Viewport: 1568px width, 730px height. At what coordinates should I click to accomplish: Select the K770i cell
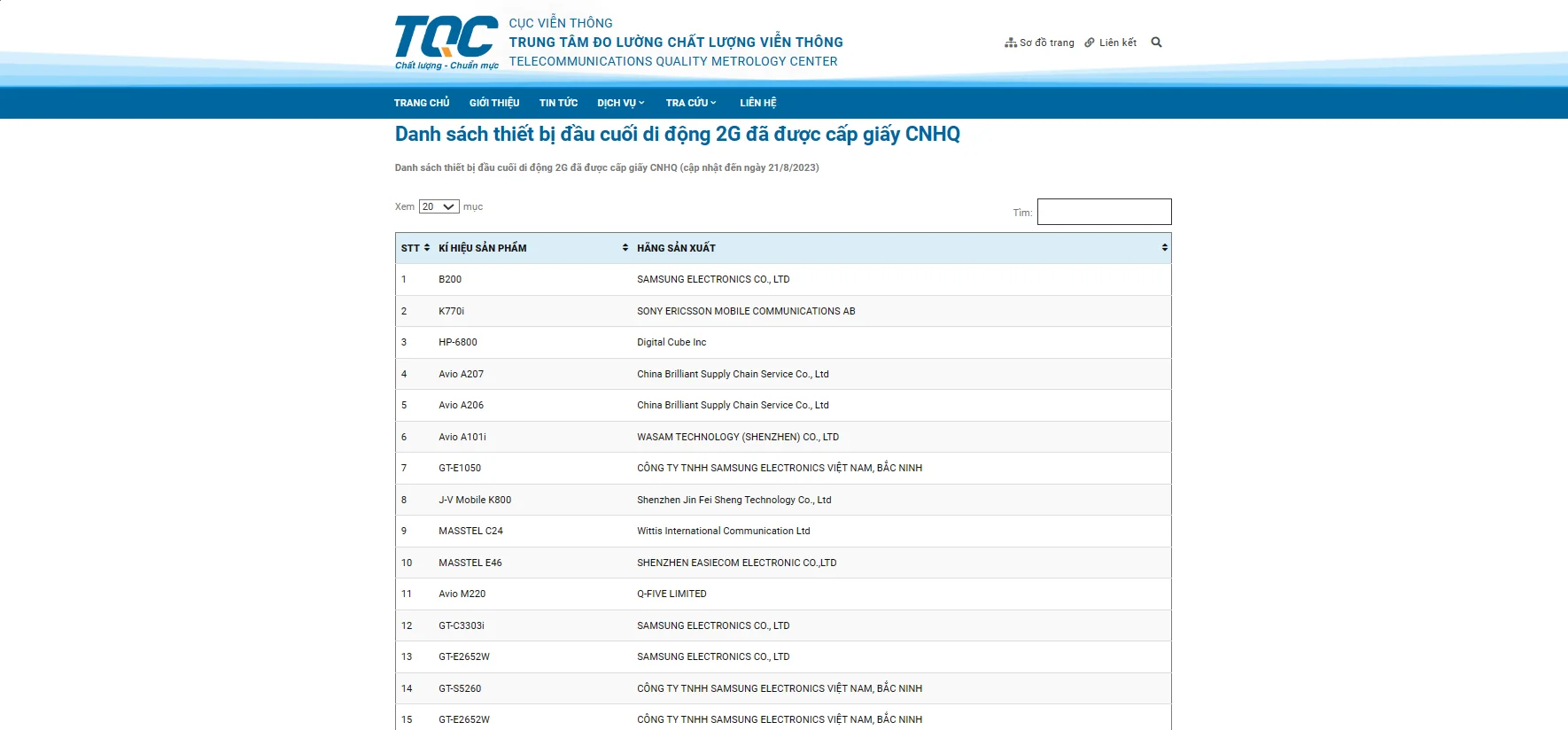(451, 311)
